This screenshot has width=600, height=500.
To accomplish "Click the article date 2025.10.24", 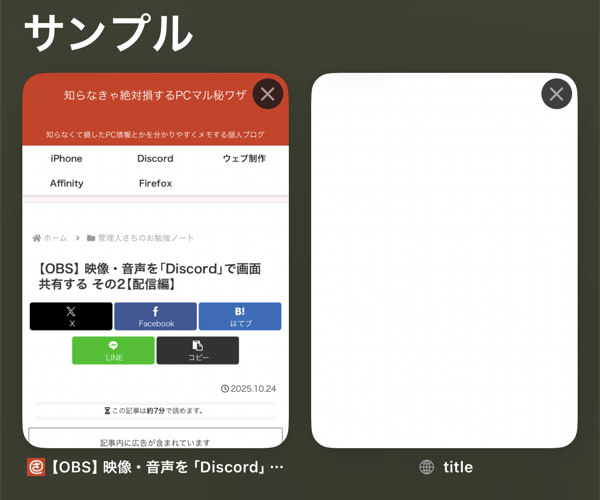I will (248, 389).
